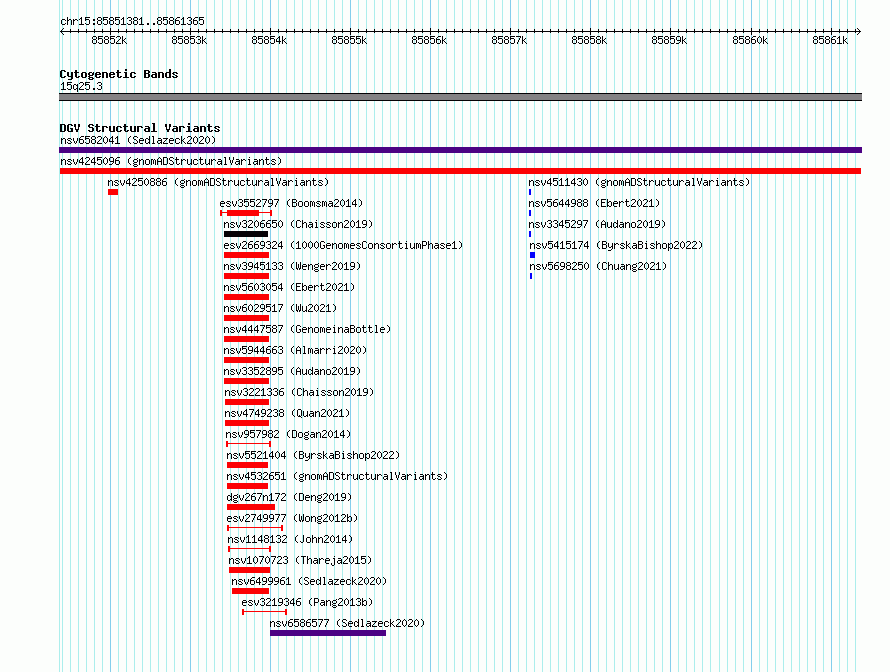The width and height of the screenshot is (890, 672).
Task: Click the purple bar under nsv6586577
Action: tap(328, 633)
